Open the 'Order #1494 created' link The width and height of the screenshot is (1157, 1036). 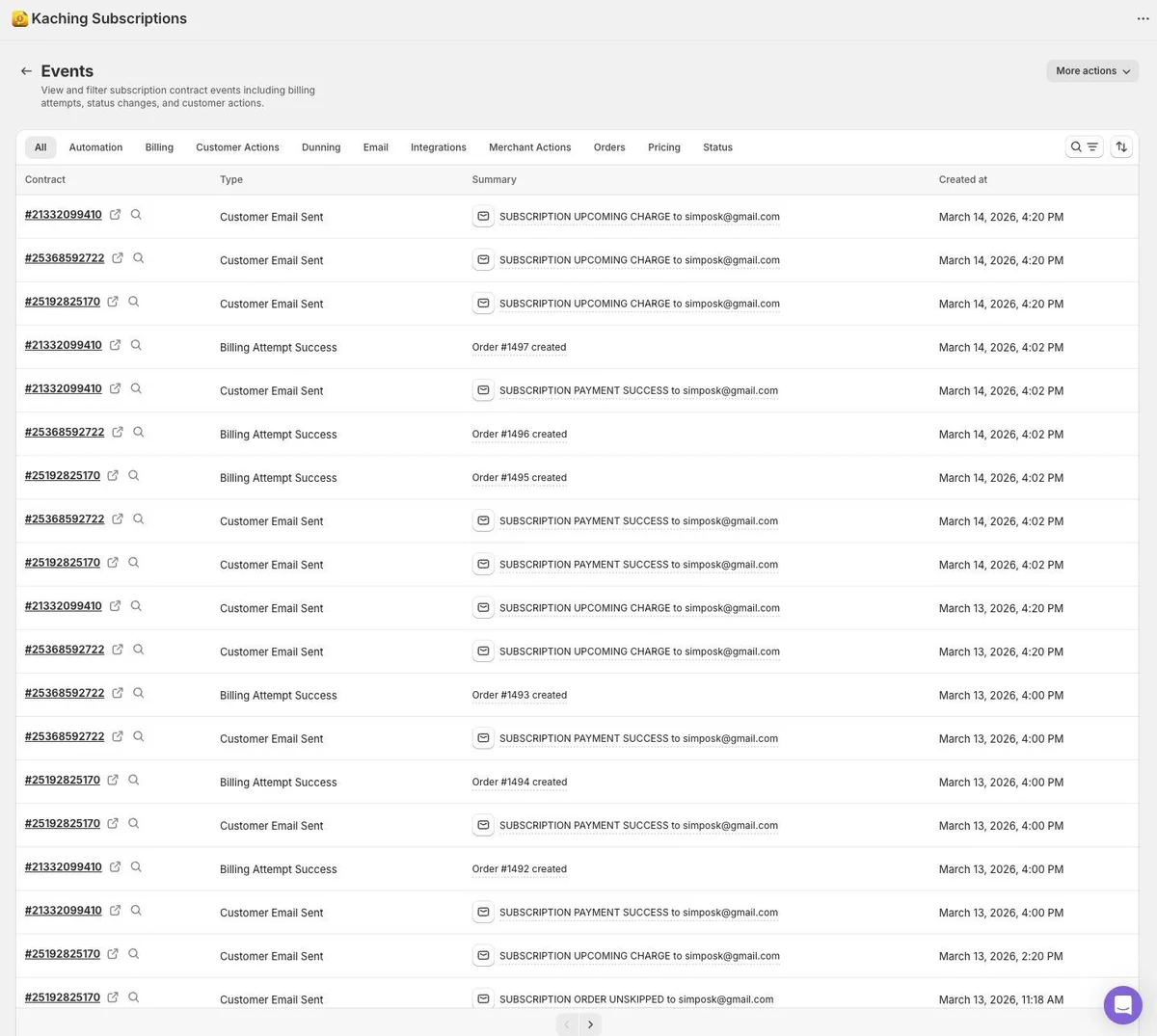(x=520, y=783)
